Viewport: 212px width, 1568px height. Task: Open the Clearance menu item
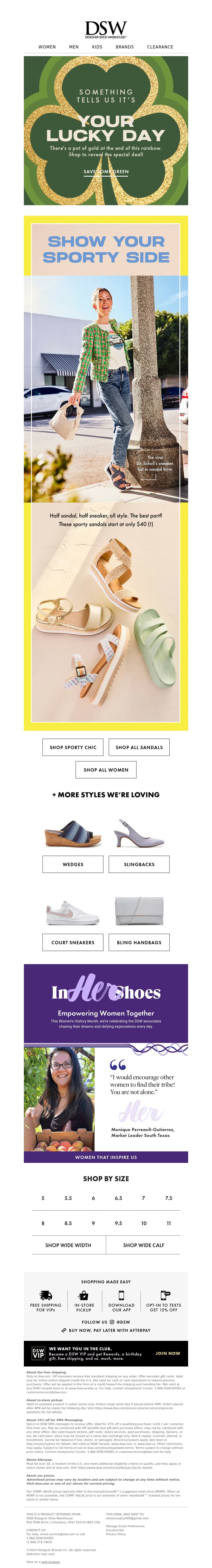pos(160,47)
